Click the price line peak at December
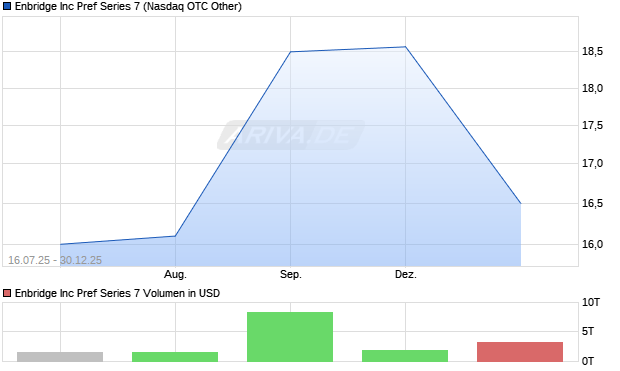 405,47
